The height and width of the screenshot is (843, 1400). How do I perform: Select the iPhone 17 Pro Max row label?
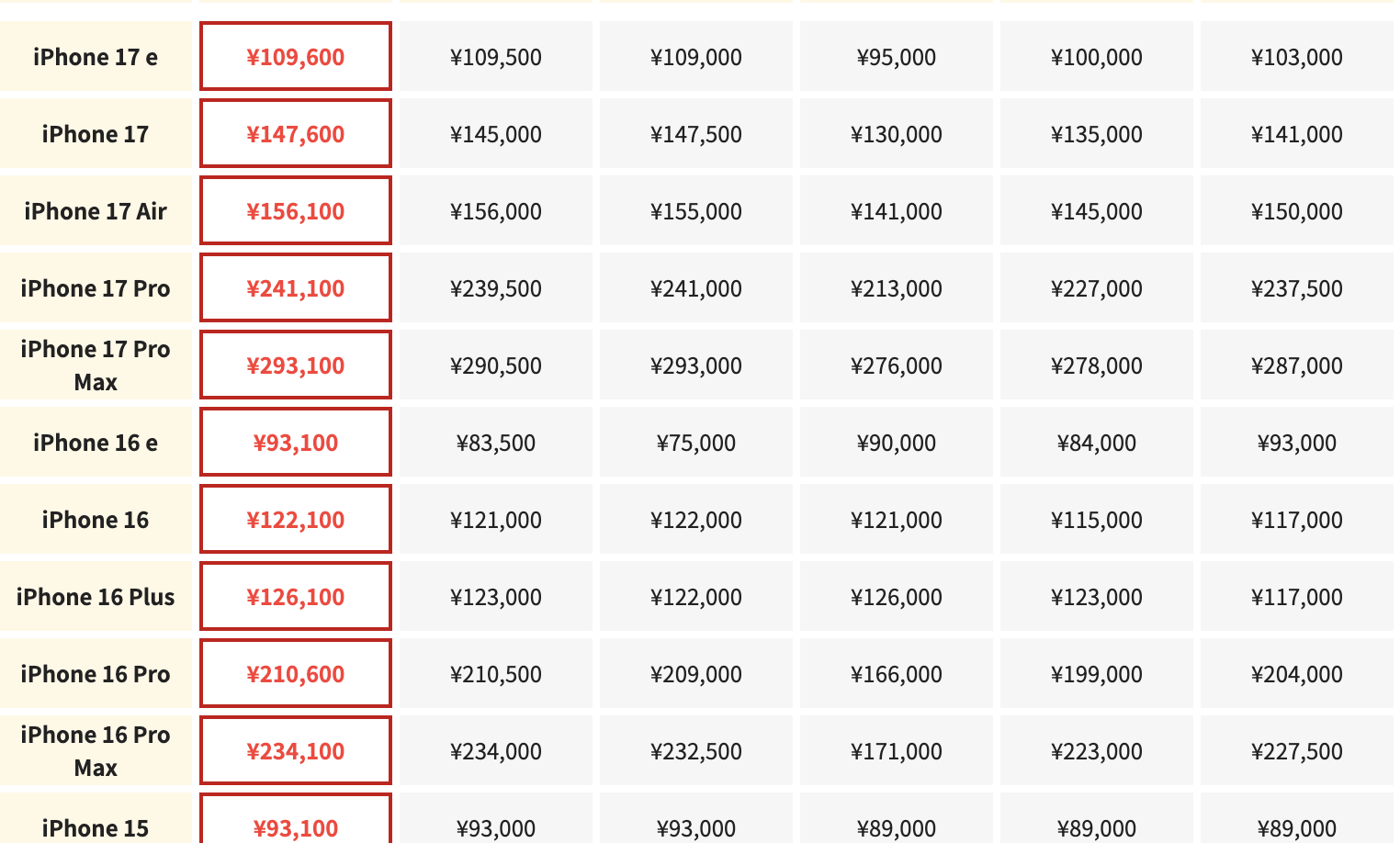[96, 365]
